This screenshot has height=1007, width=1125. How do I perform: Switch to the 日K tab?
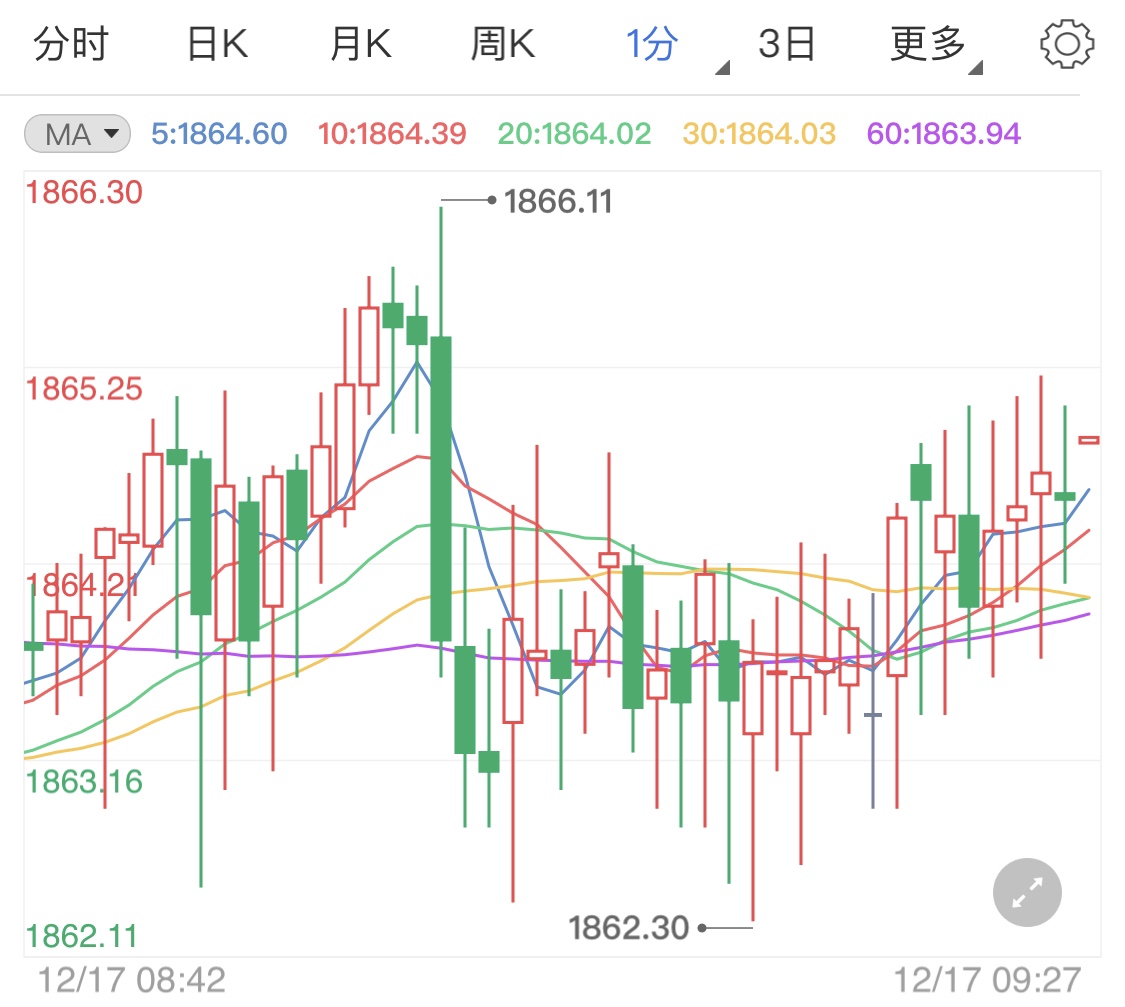point(217,44)
